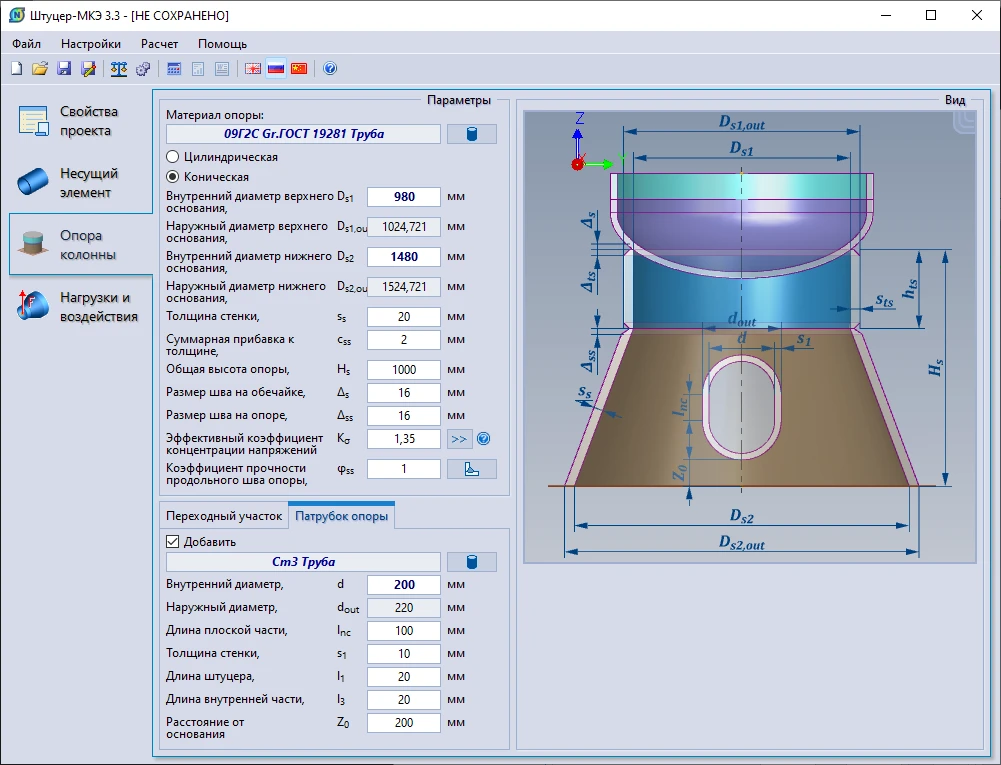
Task: Open a file with the folder icon
Action: pos(40,69)
